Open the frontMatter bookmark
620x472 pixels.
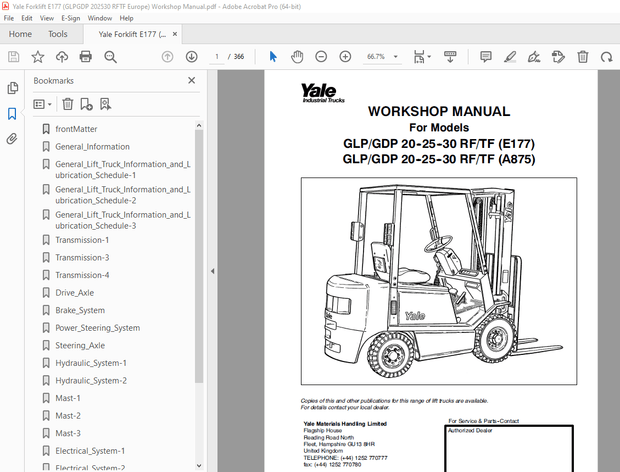(76, 129)
